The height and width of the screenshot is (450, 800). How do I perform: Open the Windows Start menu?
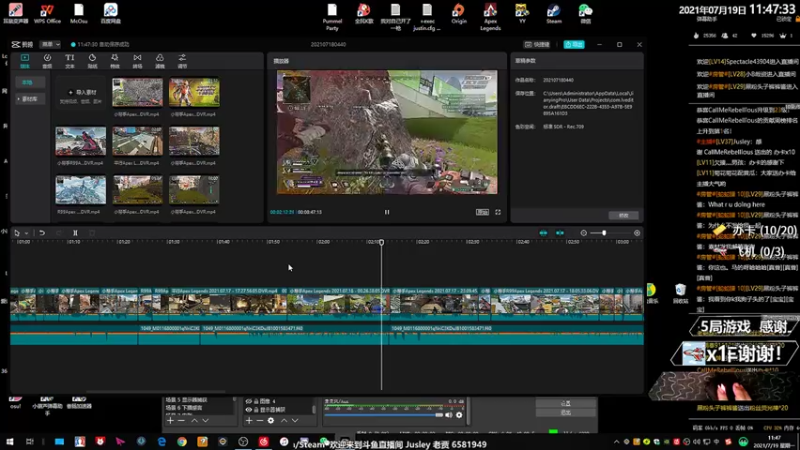pos(9,442)
